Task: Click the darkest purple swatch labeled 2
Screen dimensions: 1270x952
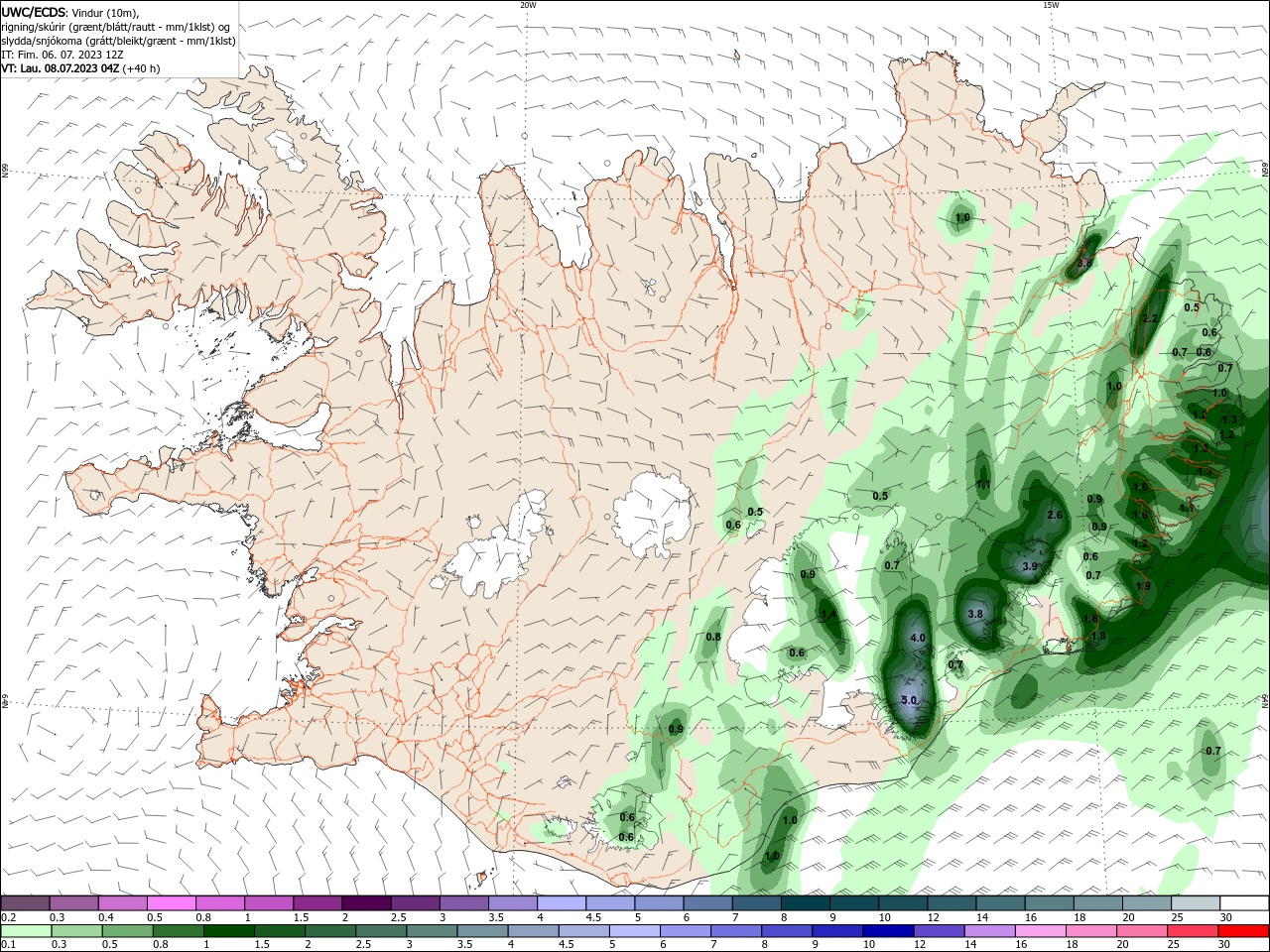Action: point(365,902)
